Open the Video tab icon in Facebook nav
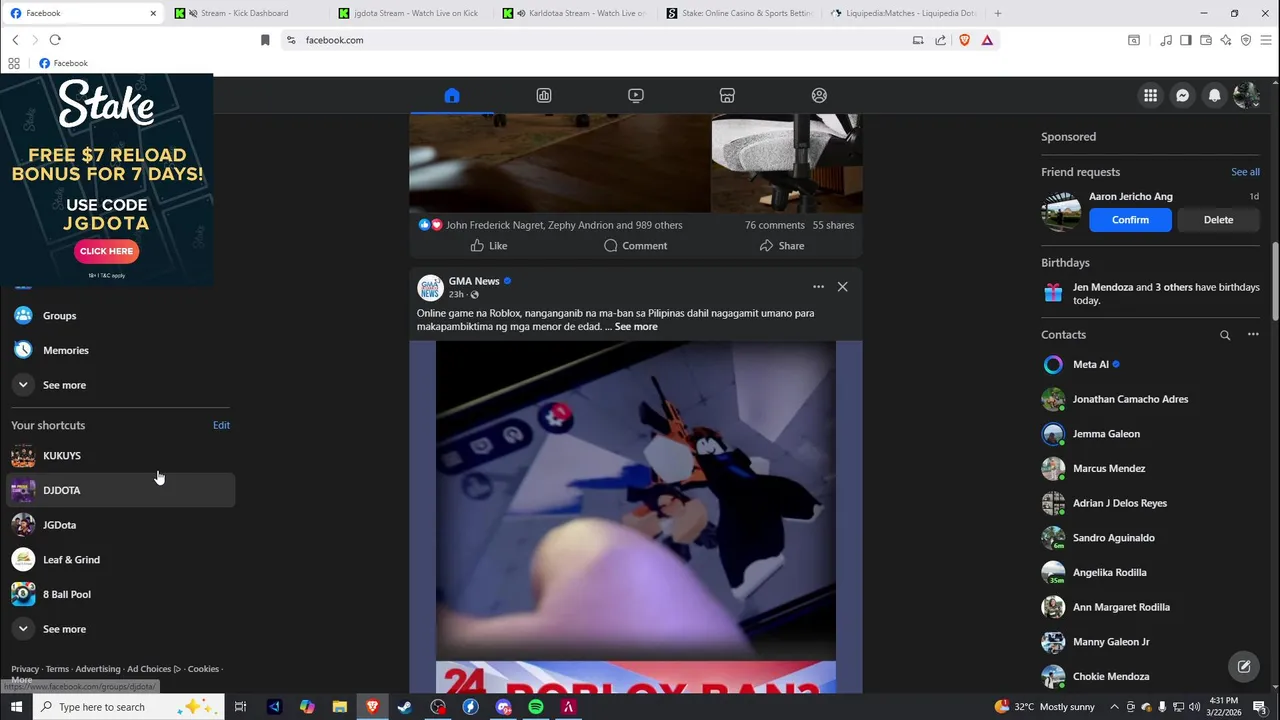The height and width of the screenshot is (720, 1280). click(x=636, y=95)
